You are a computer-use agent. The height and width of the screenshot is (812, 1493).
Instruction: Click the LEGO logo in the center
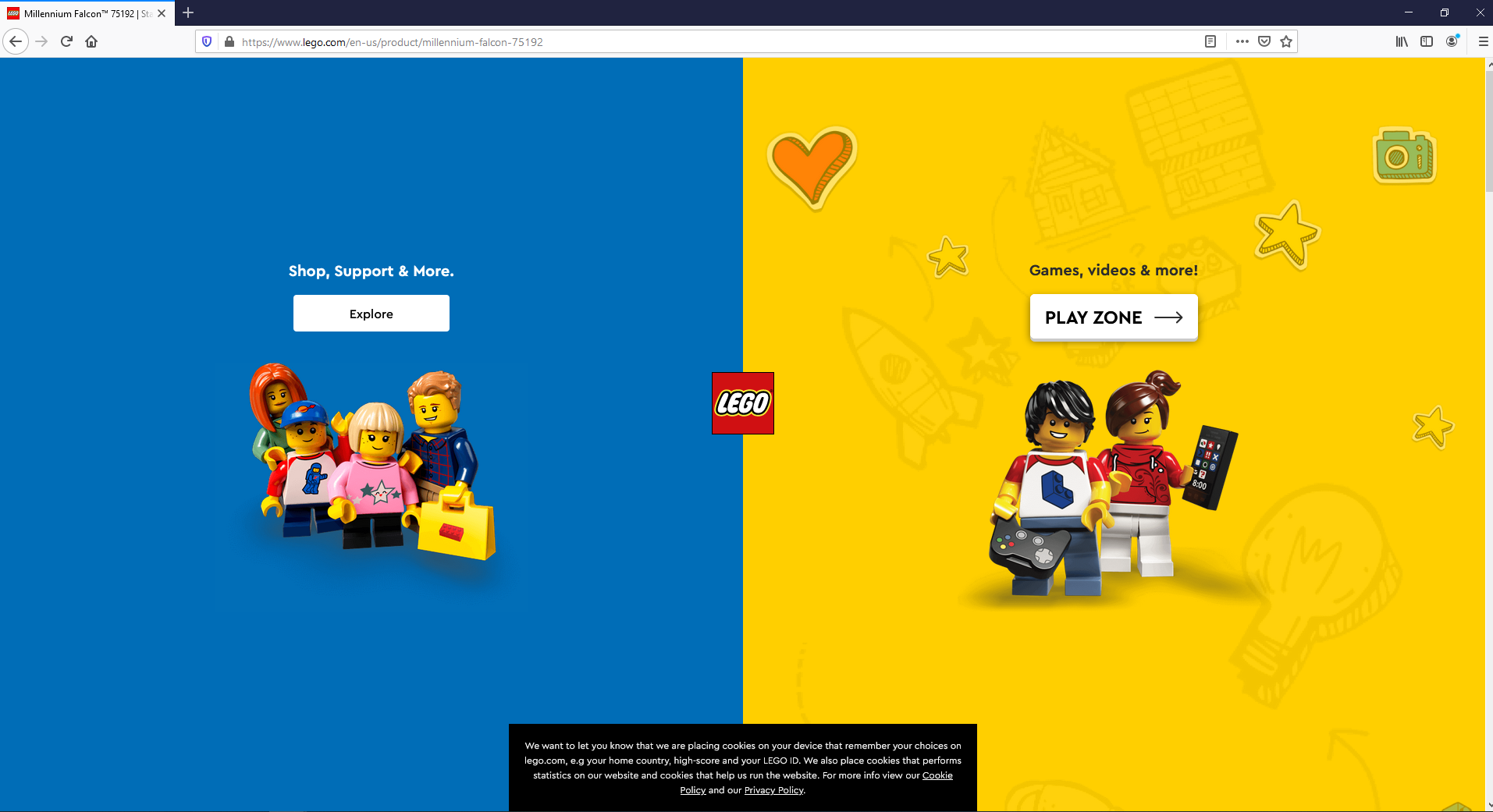(741, 402)
